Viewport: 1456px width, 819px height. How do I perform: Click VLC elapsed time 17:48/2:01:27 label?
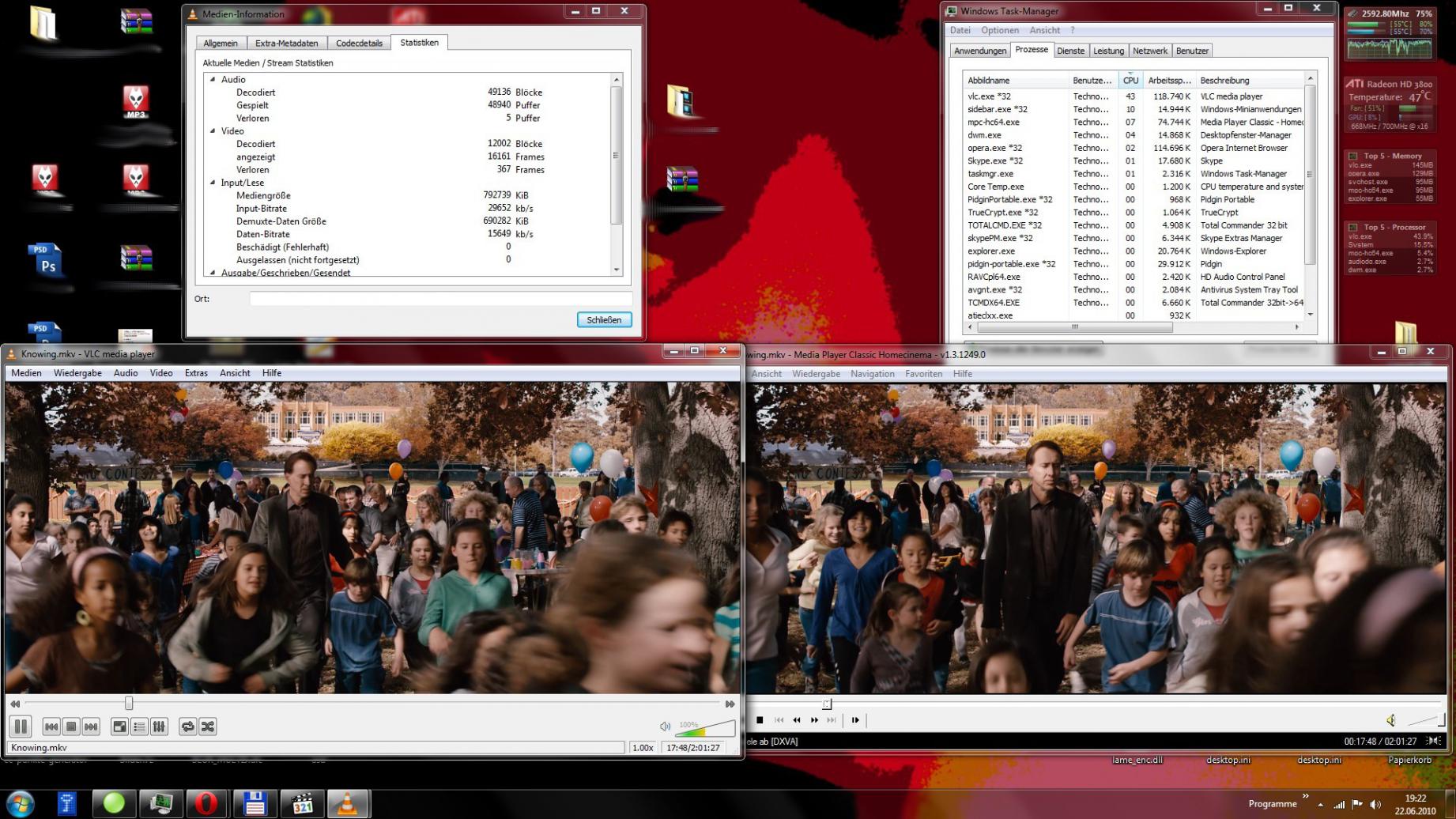693,747
